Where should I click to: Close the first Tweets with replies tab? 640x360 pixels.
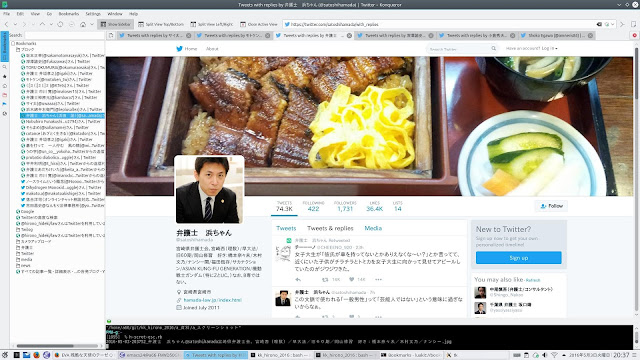(x=189, y=36)
